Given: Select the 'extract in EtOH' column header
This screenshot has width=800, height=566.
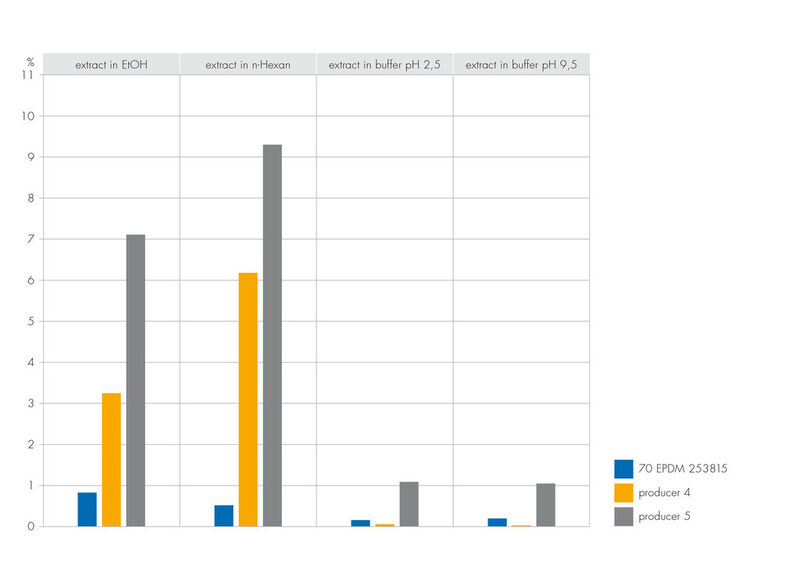Looking at the screenshot, I should click(111, 64).
